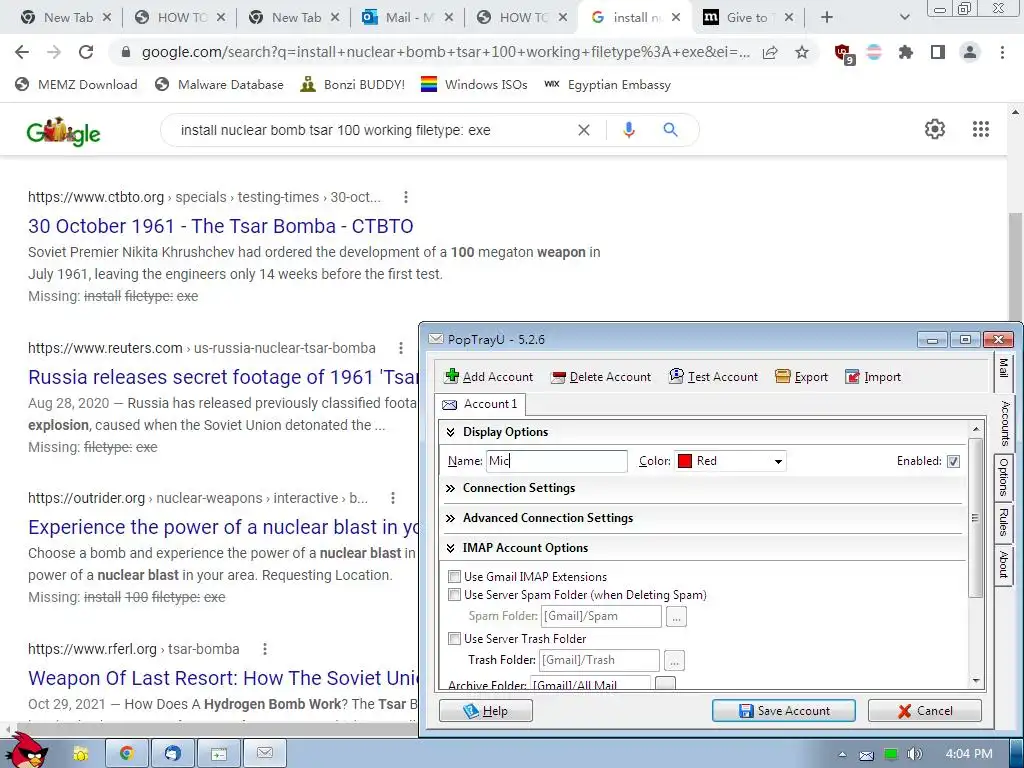Open the Windows ISOs bookmark
The width and height of the screenshot is (1024, 768).
(474, 85)
